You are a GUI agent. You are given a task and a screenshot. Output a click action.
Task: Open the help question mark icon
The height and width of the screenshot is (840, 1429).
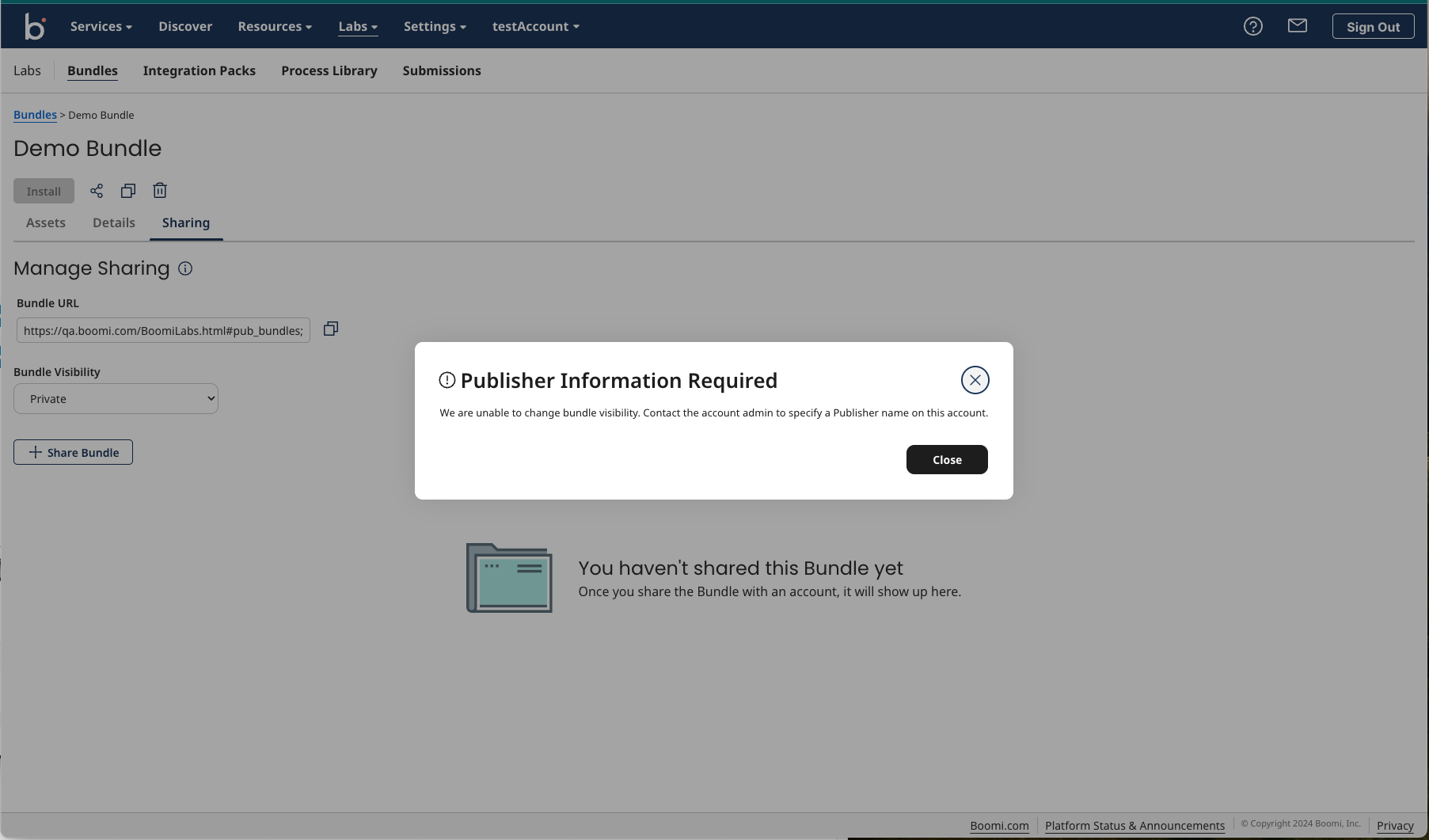click(1252, 27)
